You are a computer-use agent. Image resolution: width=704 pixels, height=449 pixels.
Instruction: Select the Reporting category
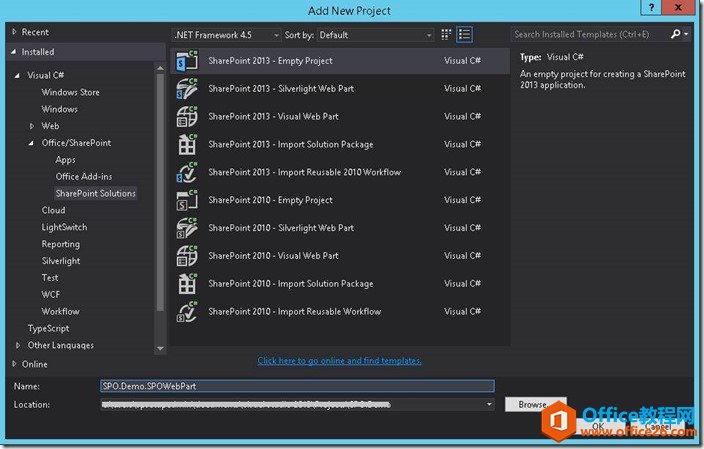click(x=61, y=244)
